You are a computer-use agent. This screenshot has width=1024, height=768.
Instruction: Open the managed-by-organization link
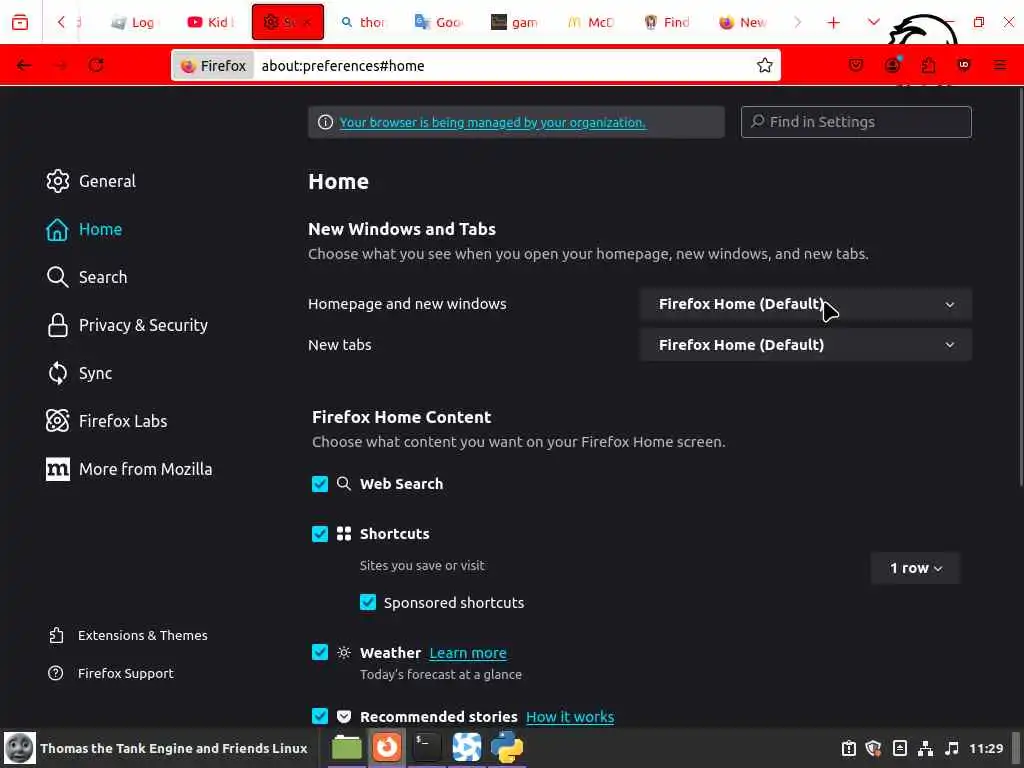click(492, 123)
